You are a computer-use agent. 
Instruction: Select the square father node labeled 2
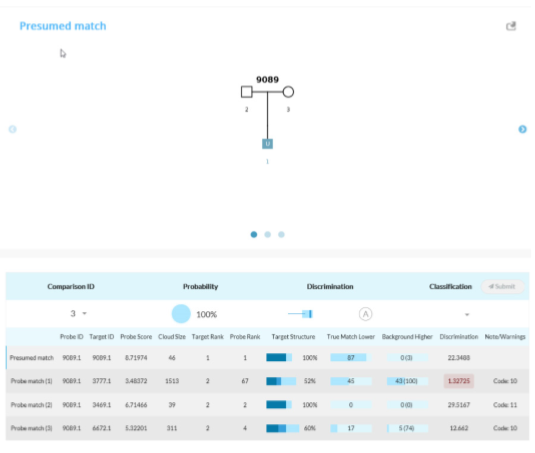[247, 92]
